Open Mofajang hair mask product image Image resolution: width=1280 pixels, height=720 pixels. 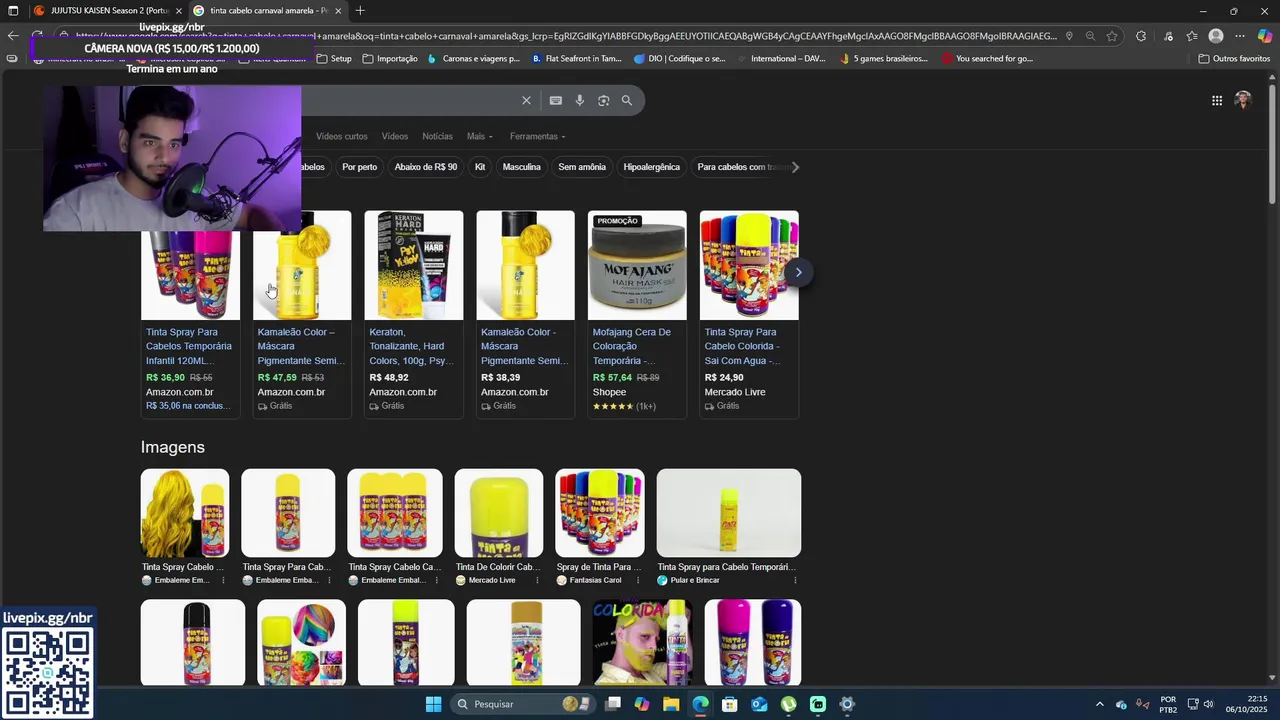(x=637, y=265)
